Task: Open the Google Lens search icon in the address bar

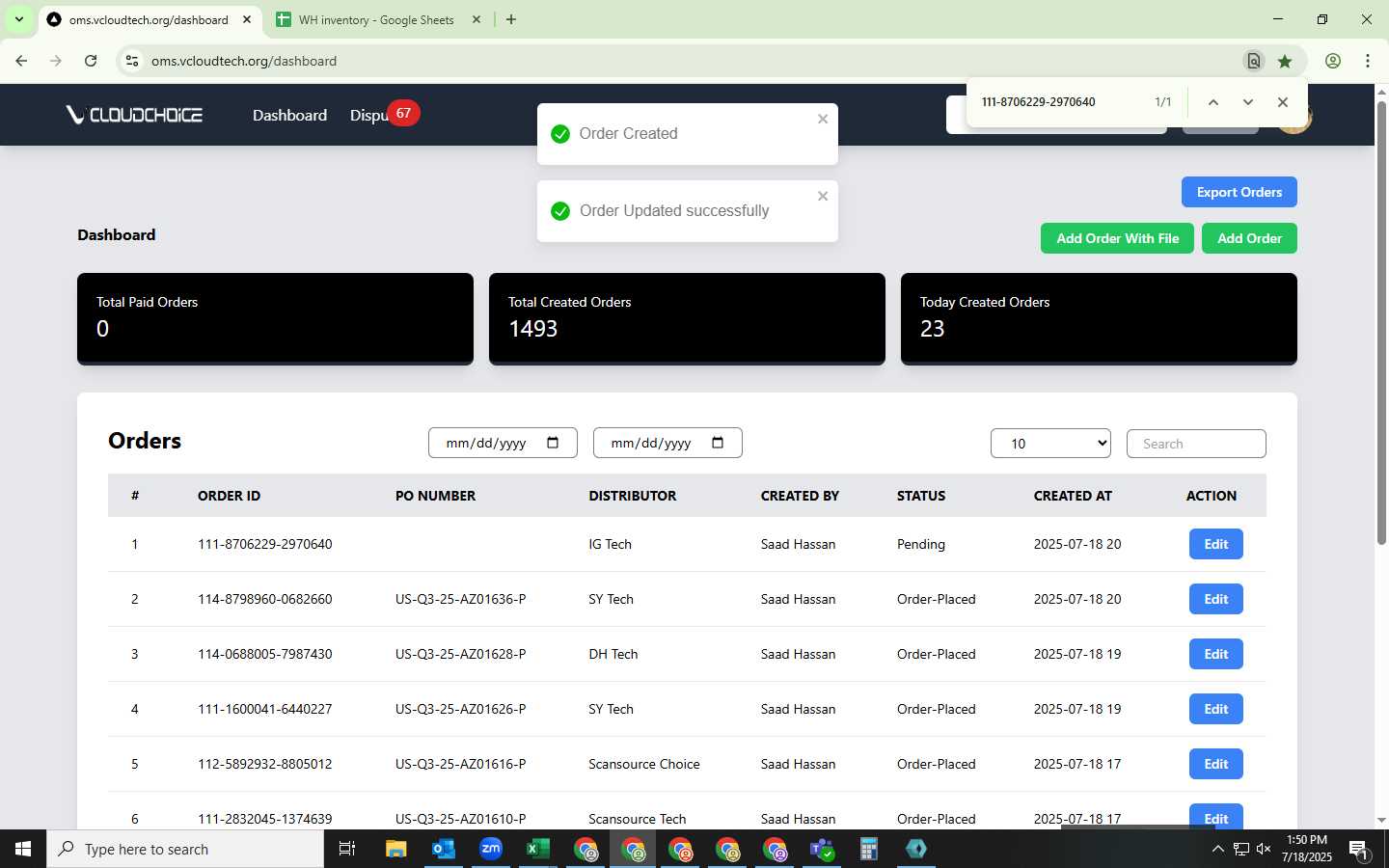Action: click(1254, 61)
